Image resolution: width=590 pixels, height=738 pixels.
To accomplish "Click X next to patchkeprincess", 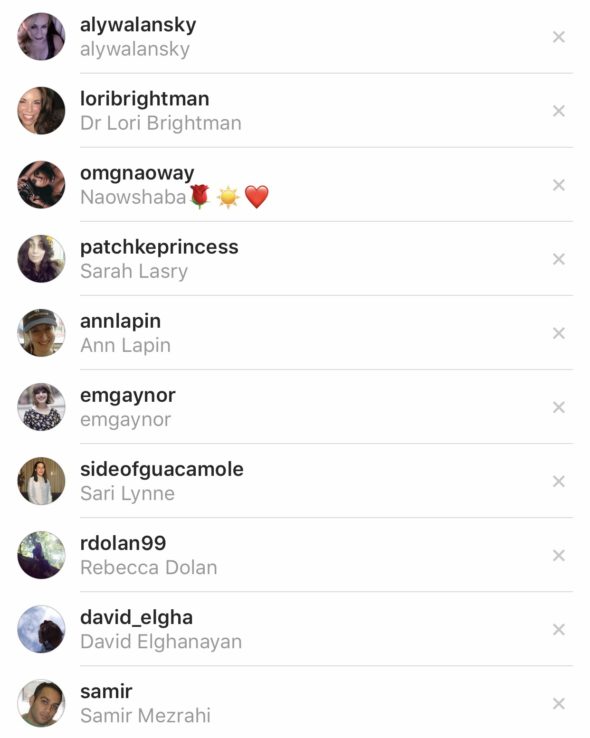I will pos(558,259).
